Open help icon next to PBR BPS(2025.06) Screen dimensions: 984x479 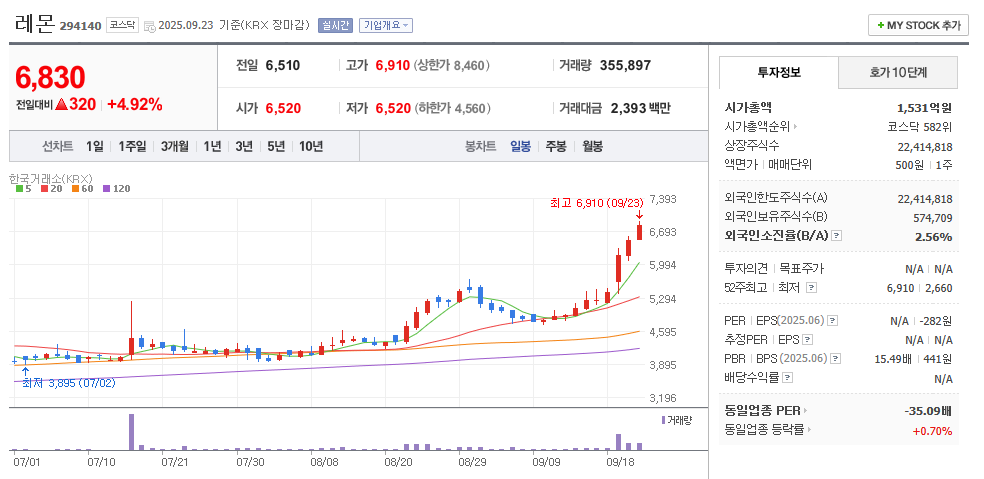coord(833,358)
